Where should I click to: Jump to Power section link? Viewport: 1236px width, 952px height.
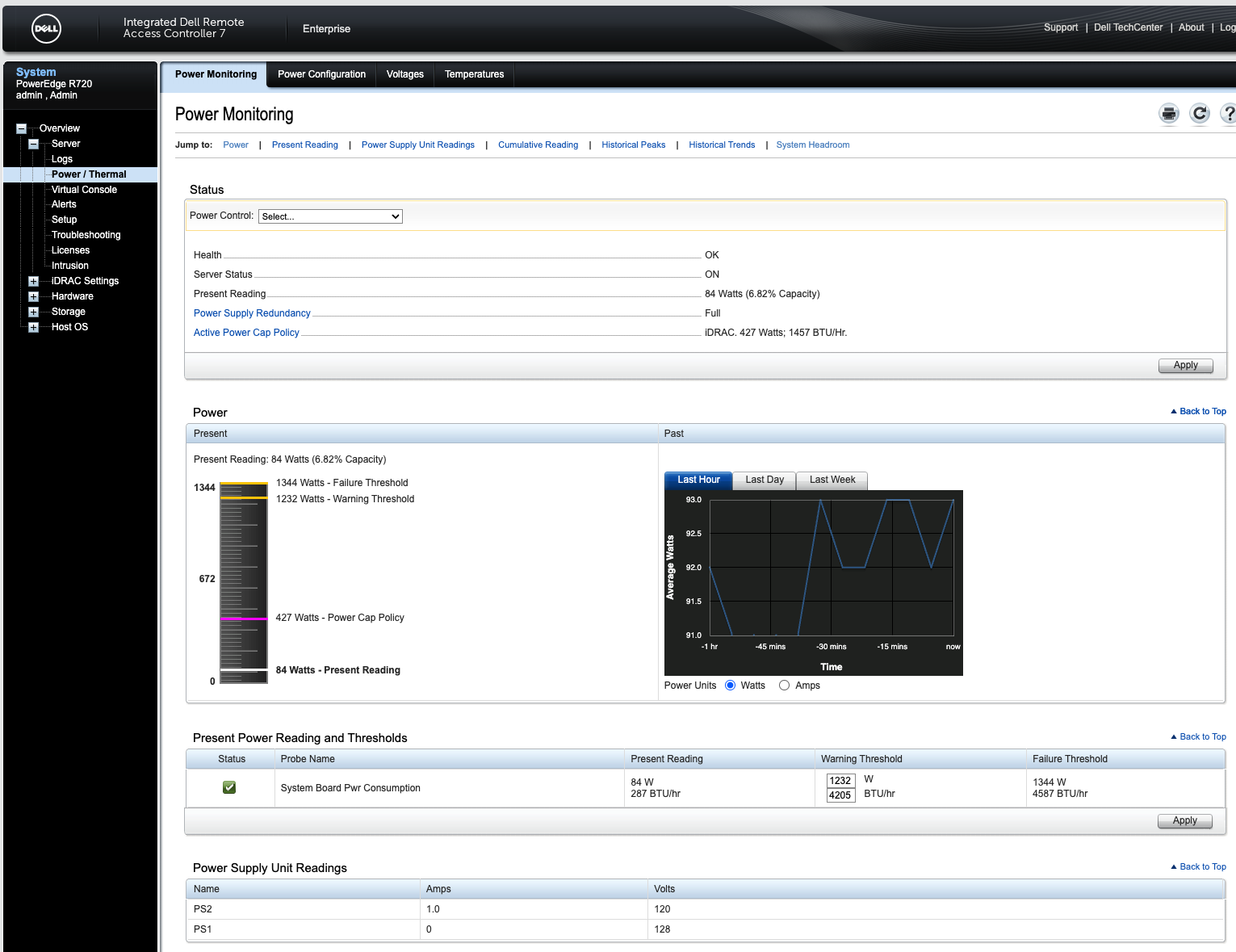tap(236, 145)
